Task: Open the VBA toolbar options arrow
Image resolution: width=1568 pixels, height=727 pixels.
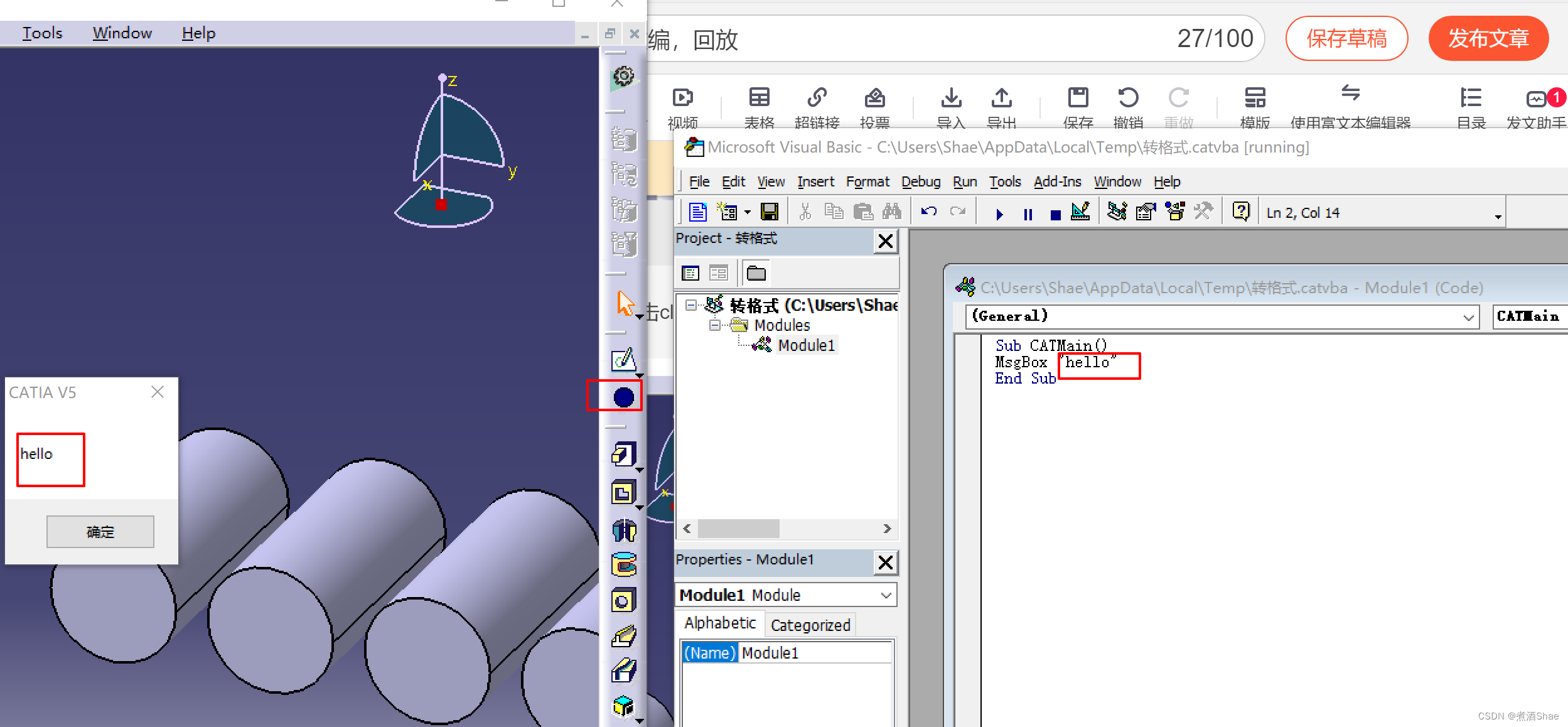Action: [x=1498, y=217]
